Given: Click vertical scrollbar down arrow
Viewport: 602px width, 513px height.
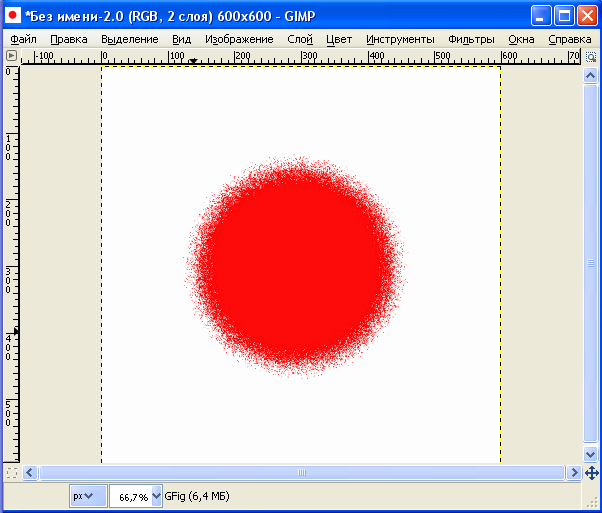Looking at the screenshot, I should (x=589, y=455).
